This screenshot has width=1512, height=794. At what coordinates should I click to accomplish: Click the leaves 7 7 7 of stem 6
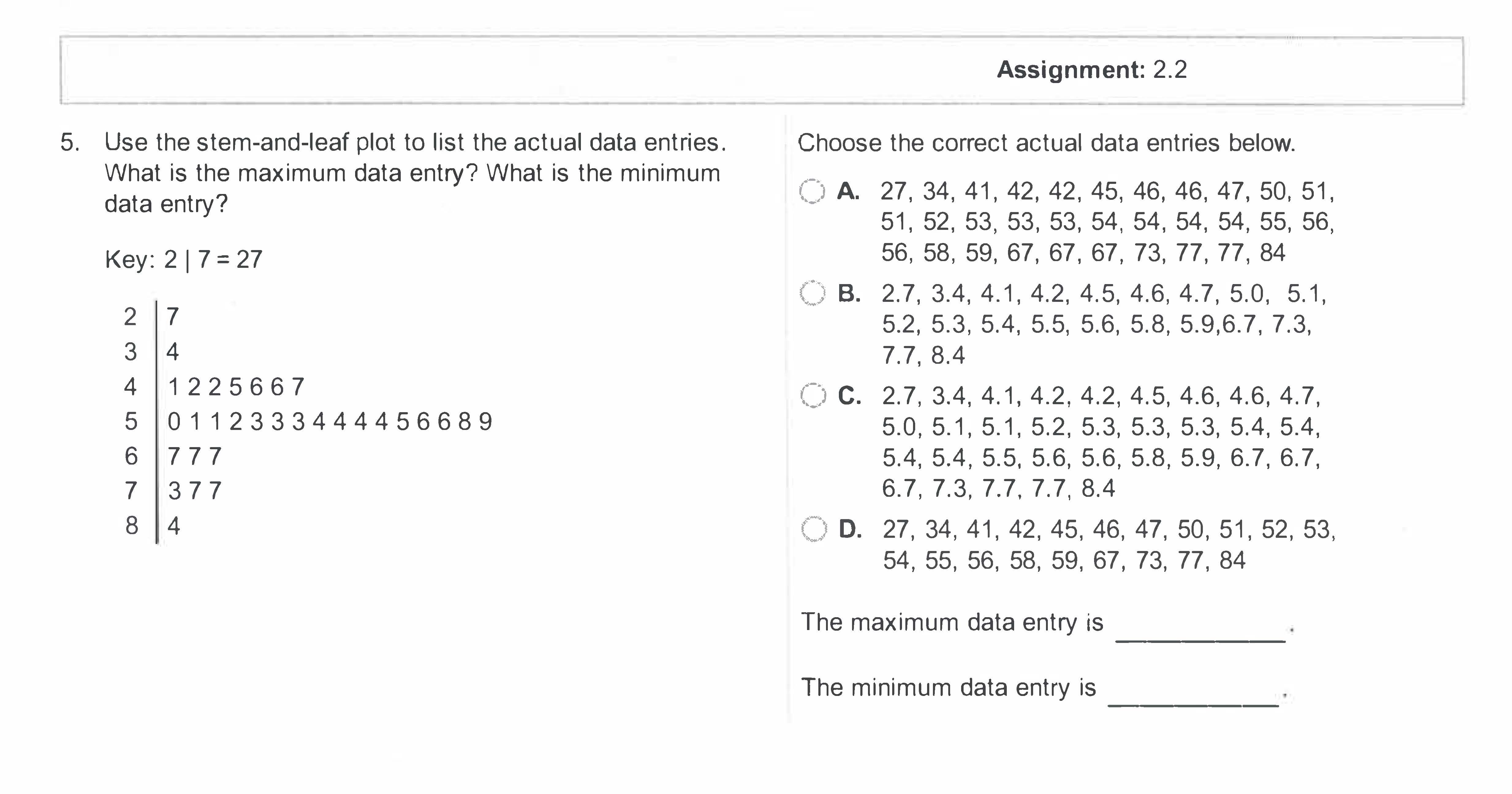tap(194, 456)
